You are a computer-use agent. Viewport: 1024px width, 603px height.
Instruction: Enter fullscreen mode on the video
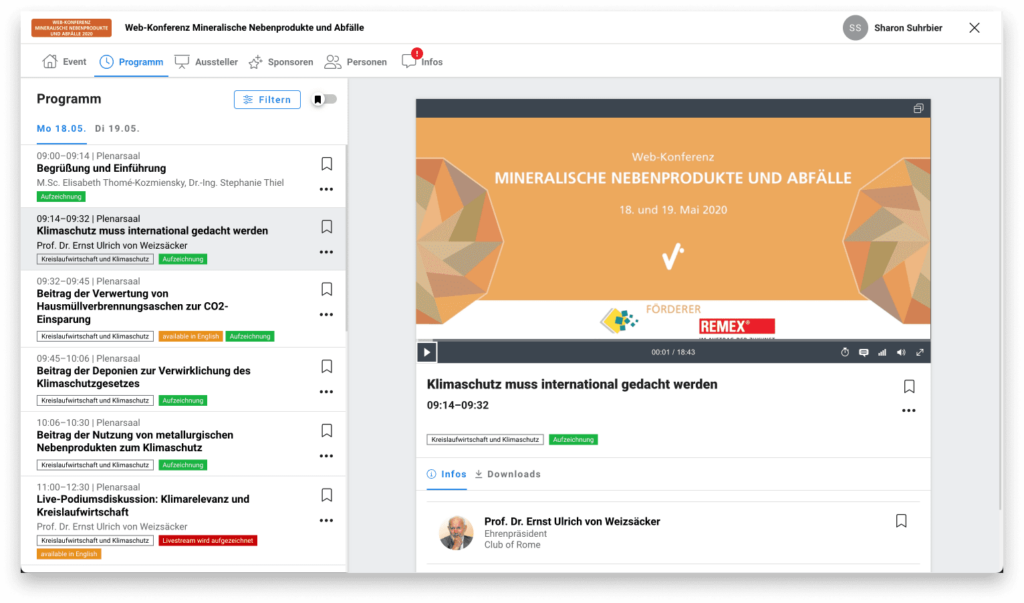coord(918,352)
